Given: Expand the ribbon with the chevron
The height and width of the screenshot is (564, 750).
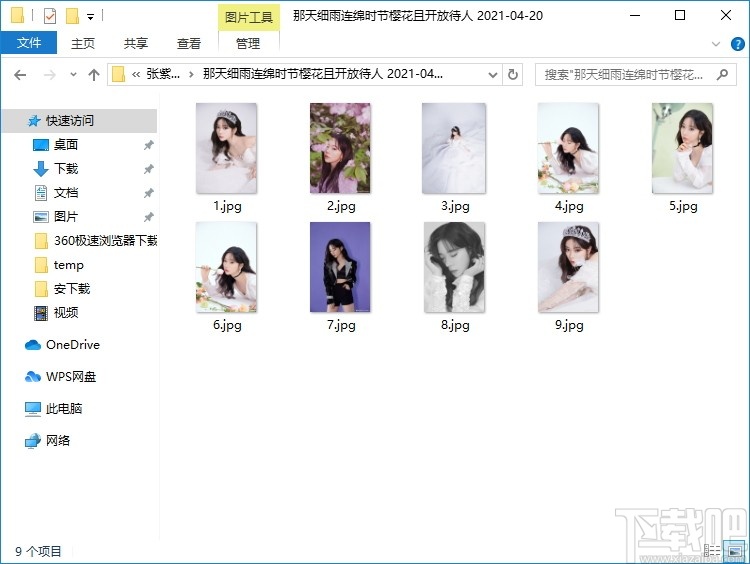Looking at the screenshot, I should coord(716,44).
